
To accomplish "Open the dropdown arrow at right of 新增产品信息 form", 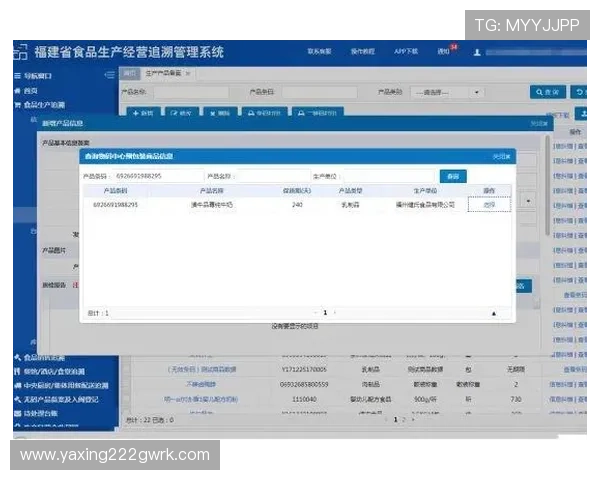I will click(528, 201).
